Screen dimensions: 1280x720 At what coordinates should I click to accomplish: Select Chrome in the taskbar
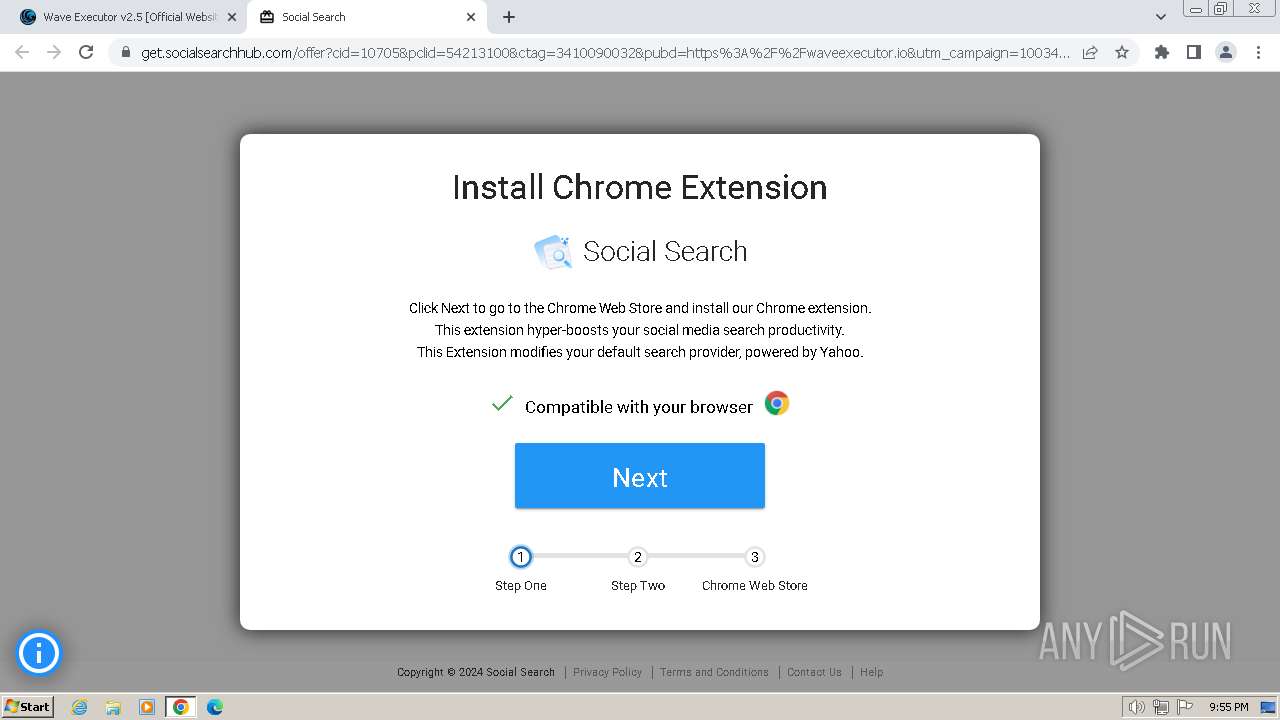tap(181, 707)
